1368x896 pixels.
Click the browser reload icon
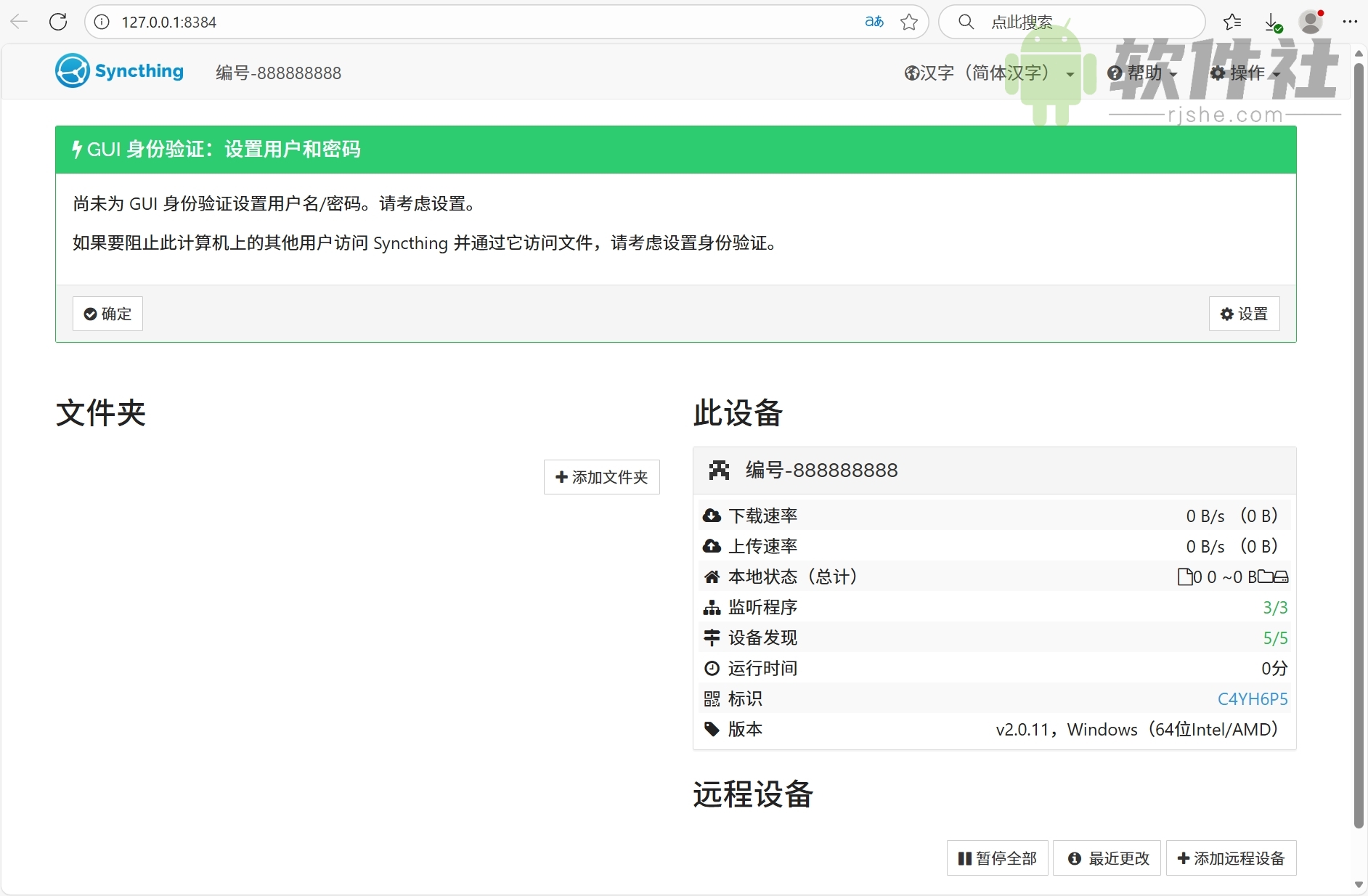point(58,22)
